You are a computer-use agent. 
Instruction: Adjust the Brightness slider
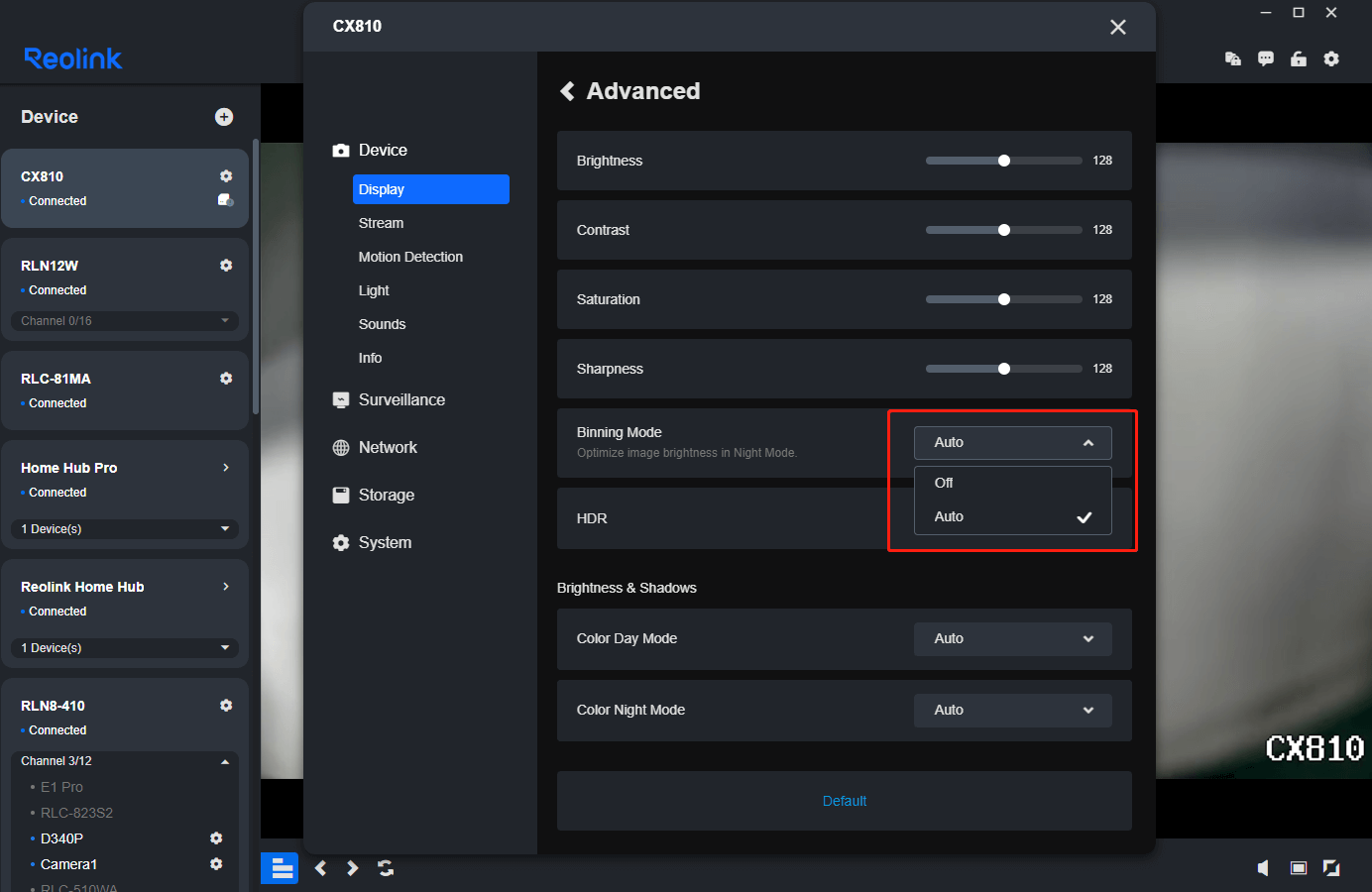(x=1004, y=161)
